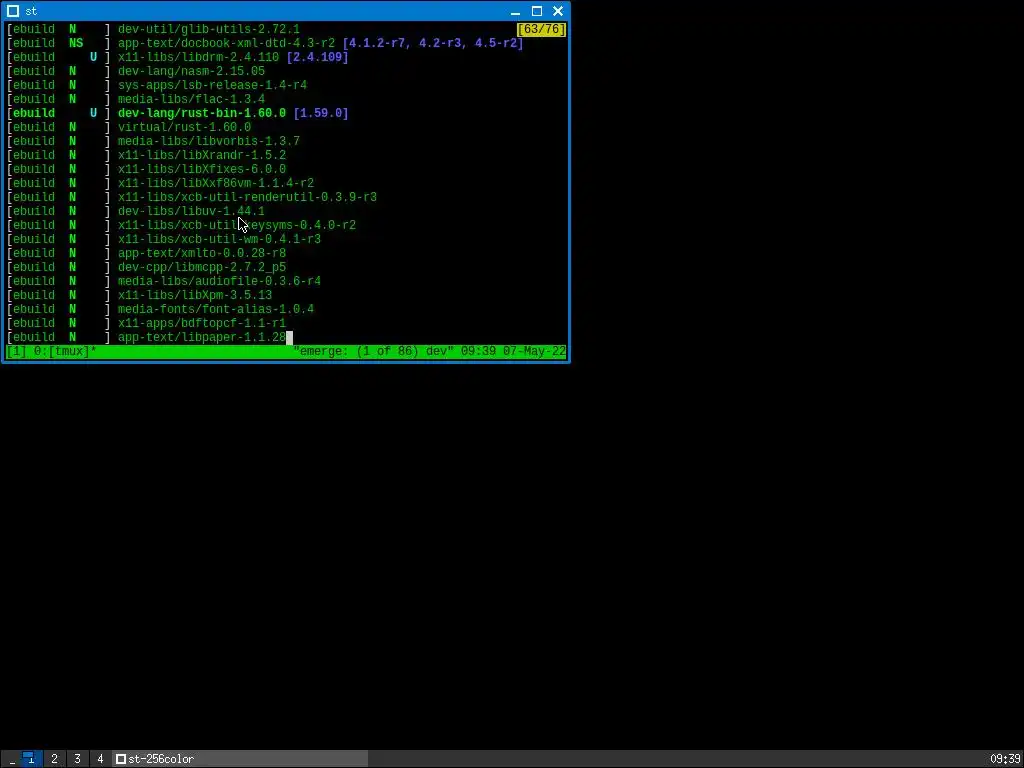Click the NS flag on the docbook line
Image resolution: width=1024 pixels, height=768 pixels.
(76, 43)
